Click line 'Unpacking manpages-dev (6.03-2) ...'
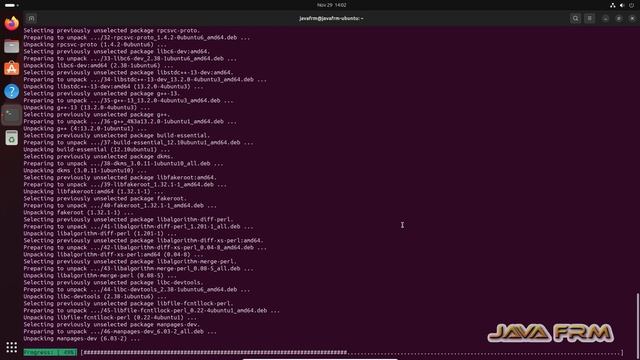 point(82,339)
